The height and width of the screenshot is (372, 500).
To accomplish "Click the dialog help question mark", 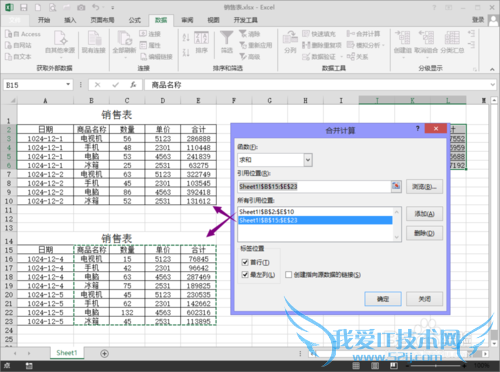I will 417,129.
